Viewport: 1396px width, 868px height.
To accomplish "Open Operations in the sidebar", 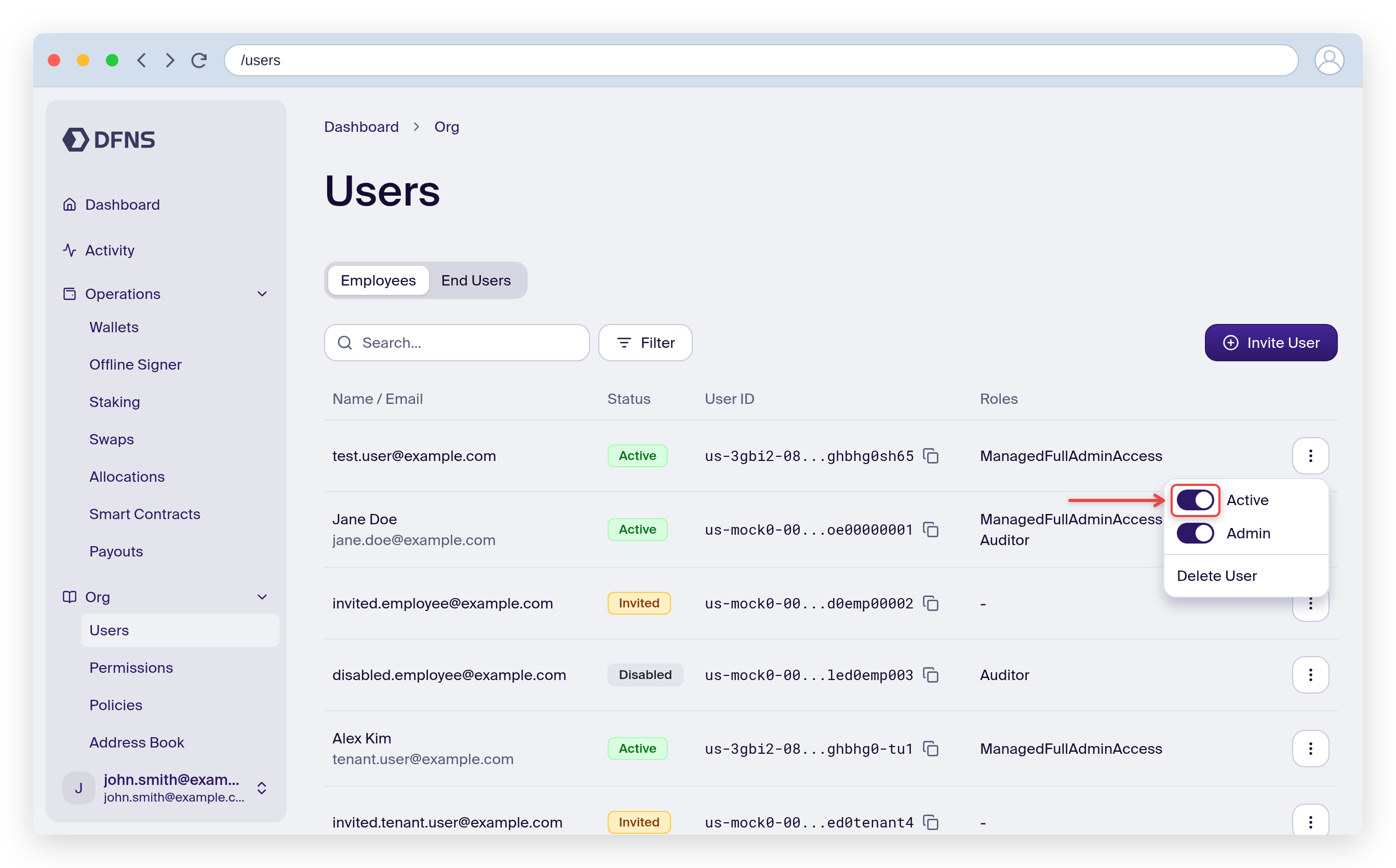I will [123, 294].
